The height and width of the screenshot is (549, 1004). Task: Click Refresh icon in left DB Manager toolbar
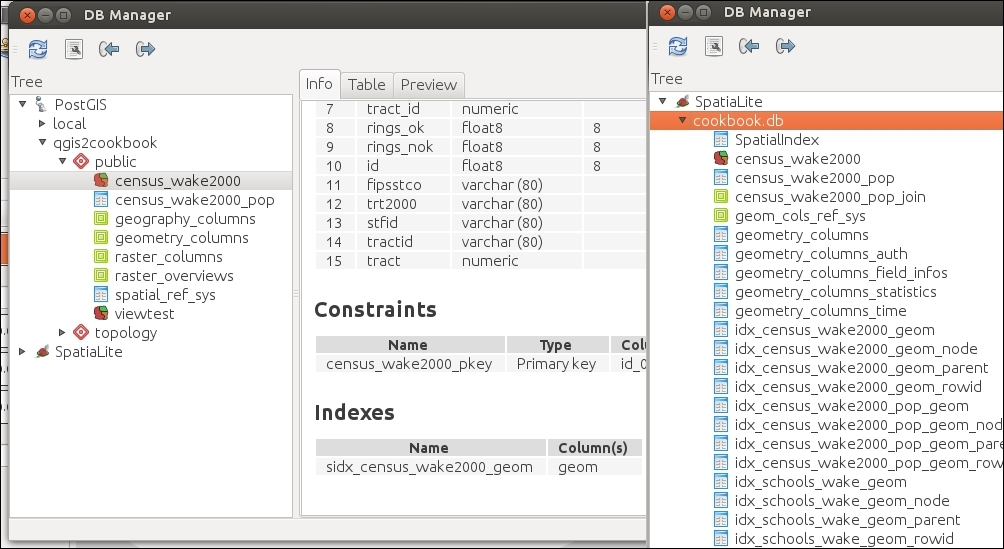pyautogui.click(x=38, y=49)
